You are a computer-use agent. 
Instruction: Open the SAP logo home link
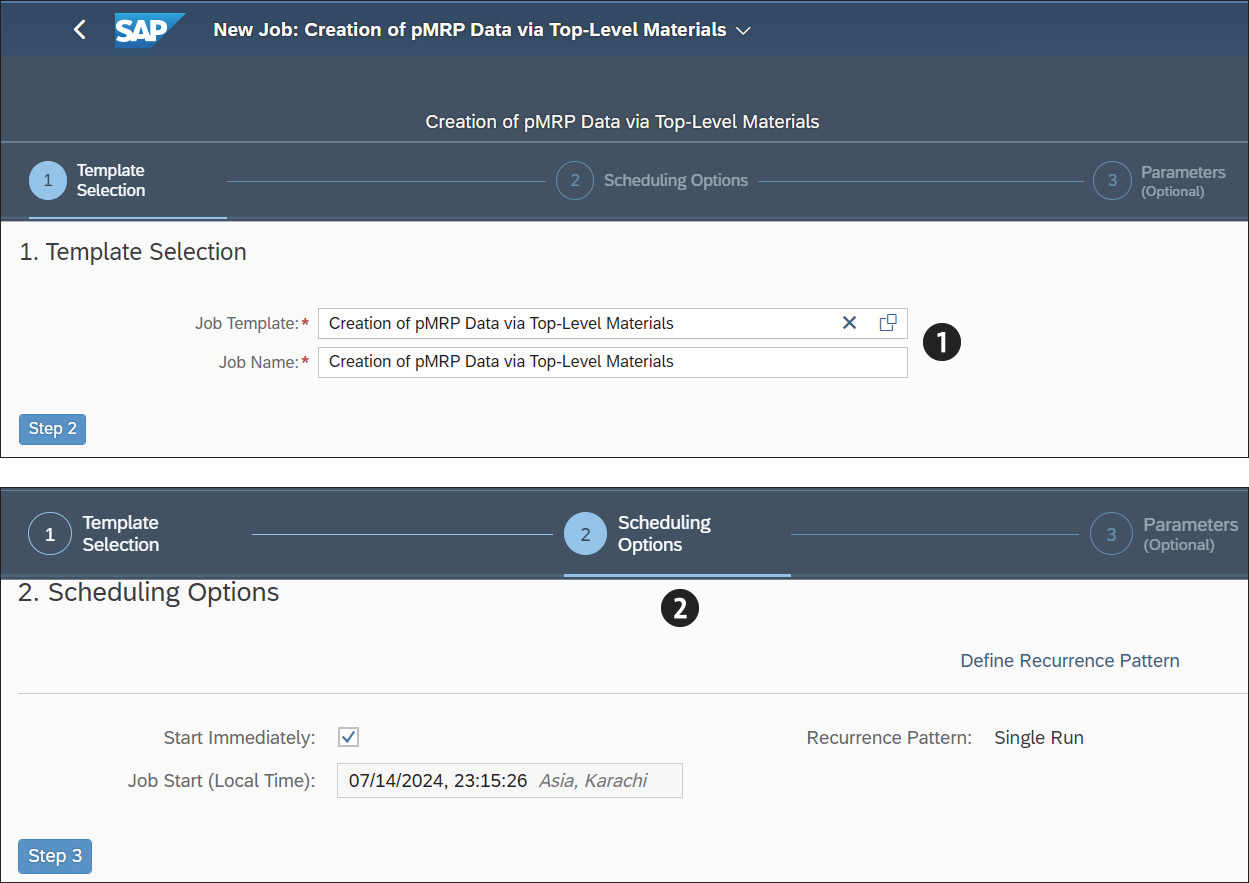click(150, 30)
